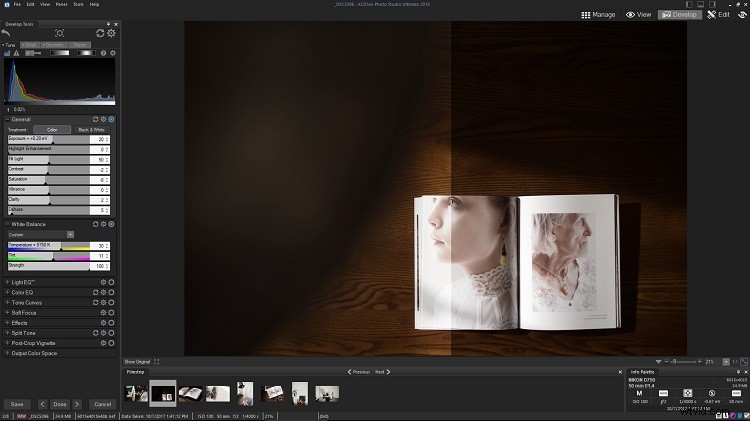Adjust the zoom slider
The height and width of the screenshot is (421, 750).
pos(683,362)
